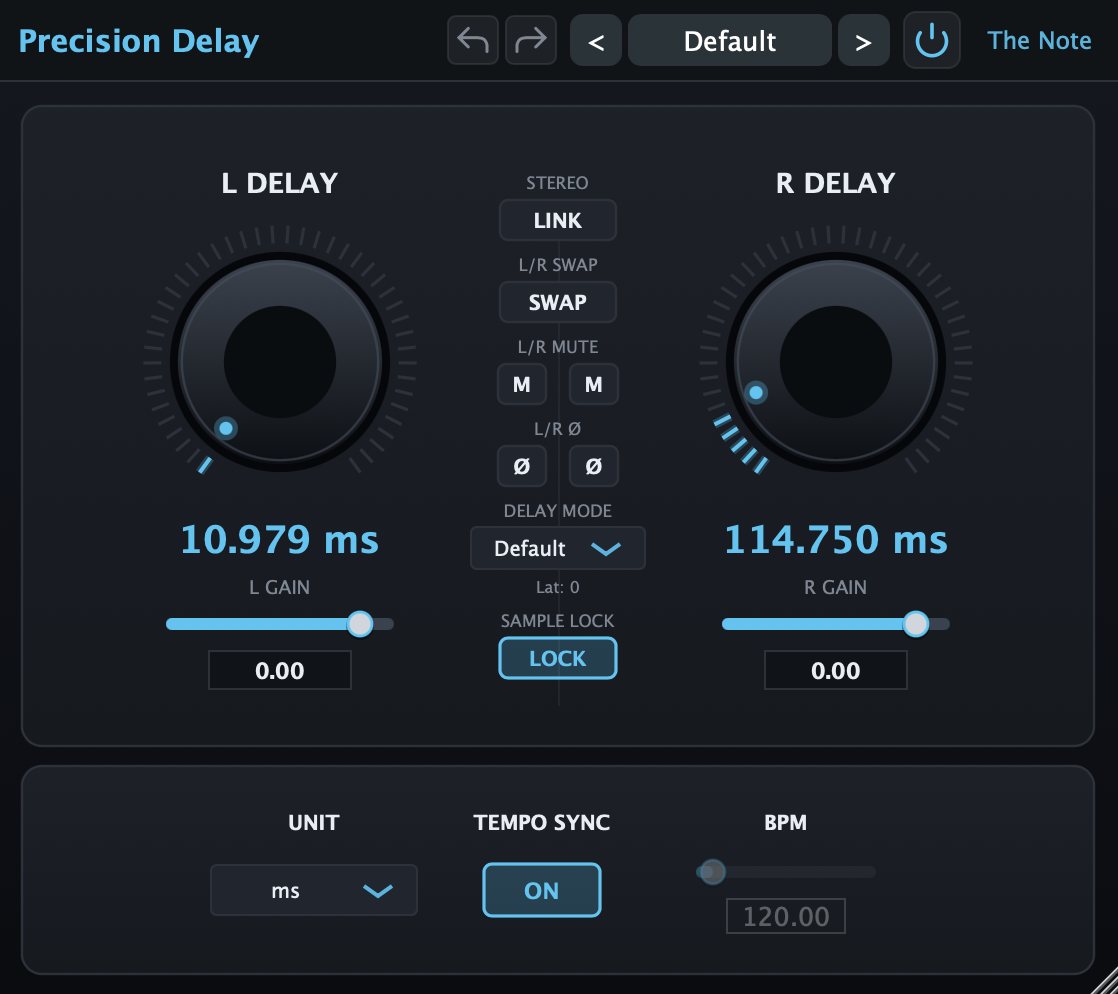Toggle the Sample Lock LOCK button
The height and width of the screenshot is (994, 1118).
[558, 658]
